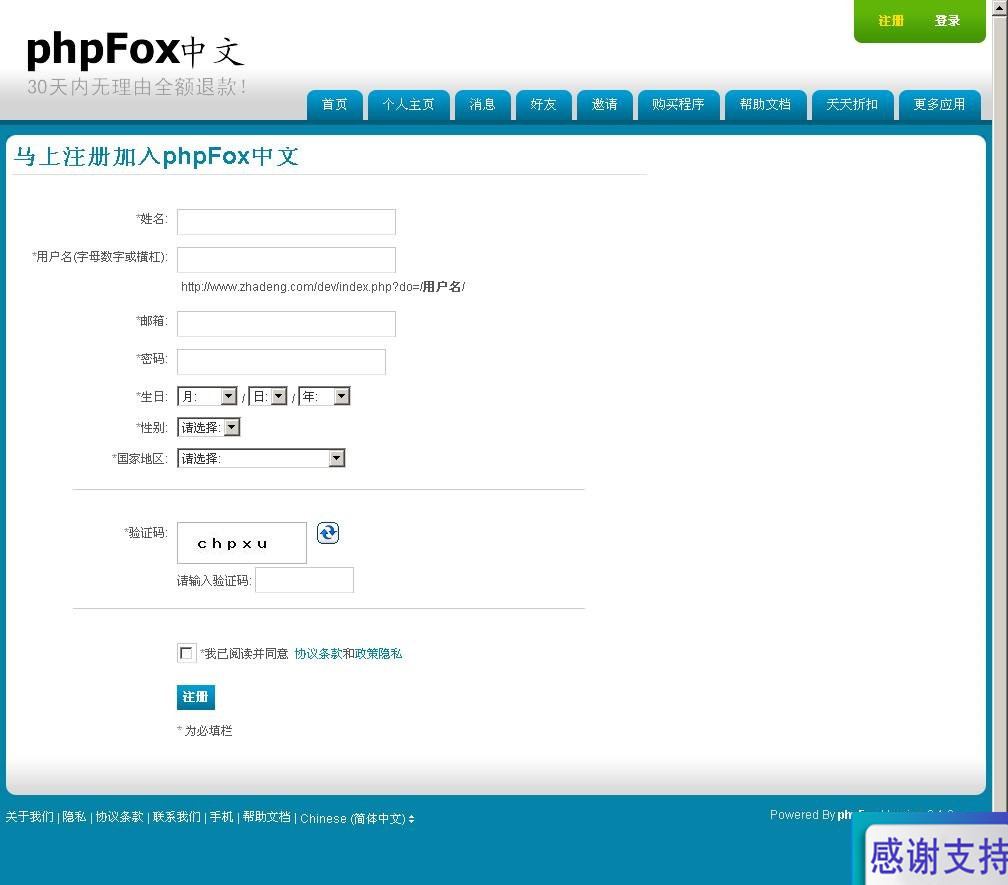Open the birthday year dropdown
Image resolution: width=1008 pixels, height=885 pixels.
coord(325,397)
